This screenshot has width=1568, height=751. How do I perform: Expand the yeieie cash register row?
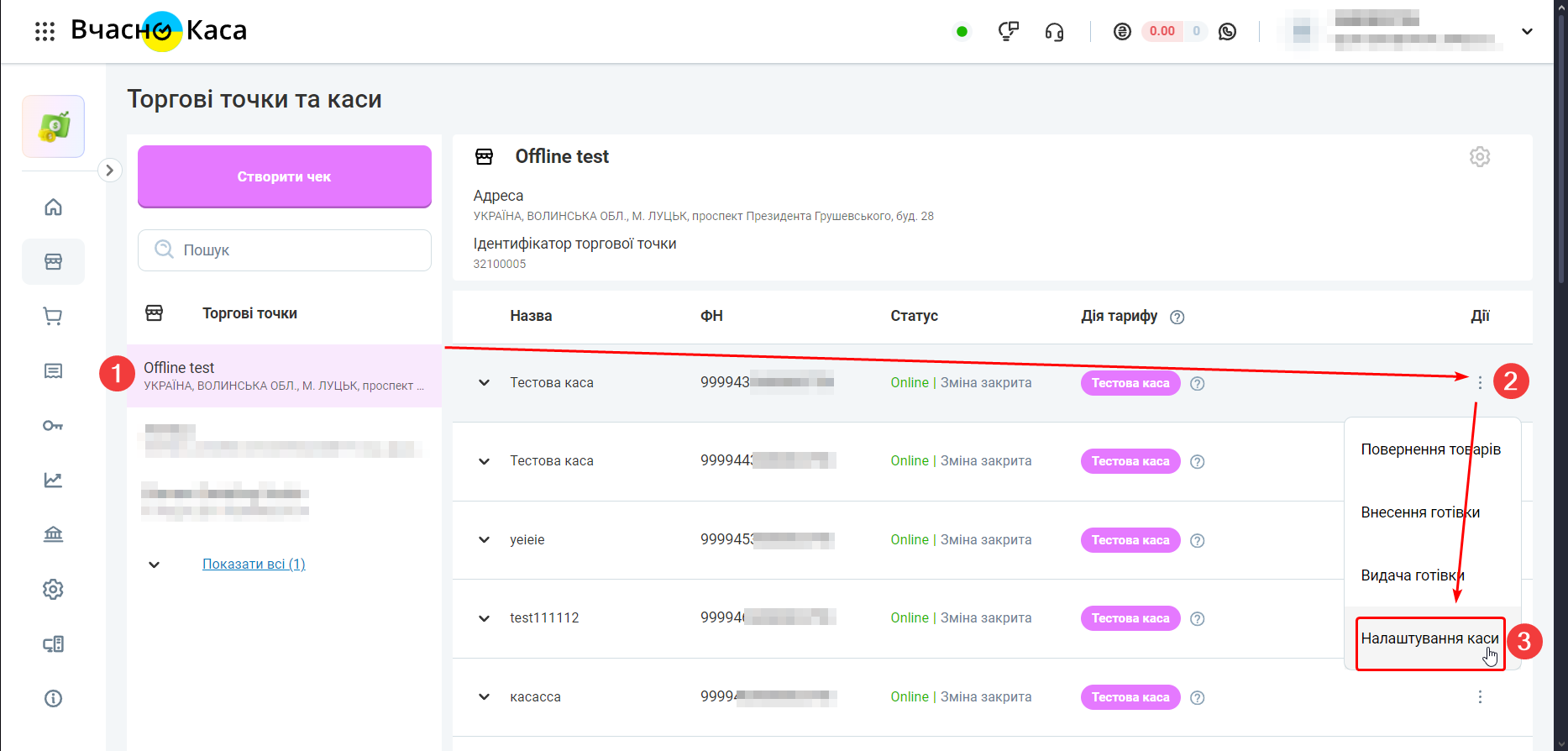pyautogui.click(x=484, y=540)
